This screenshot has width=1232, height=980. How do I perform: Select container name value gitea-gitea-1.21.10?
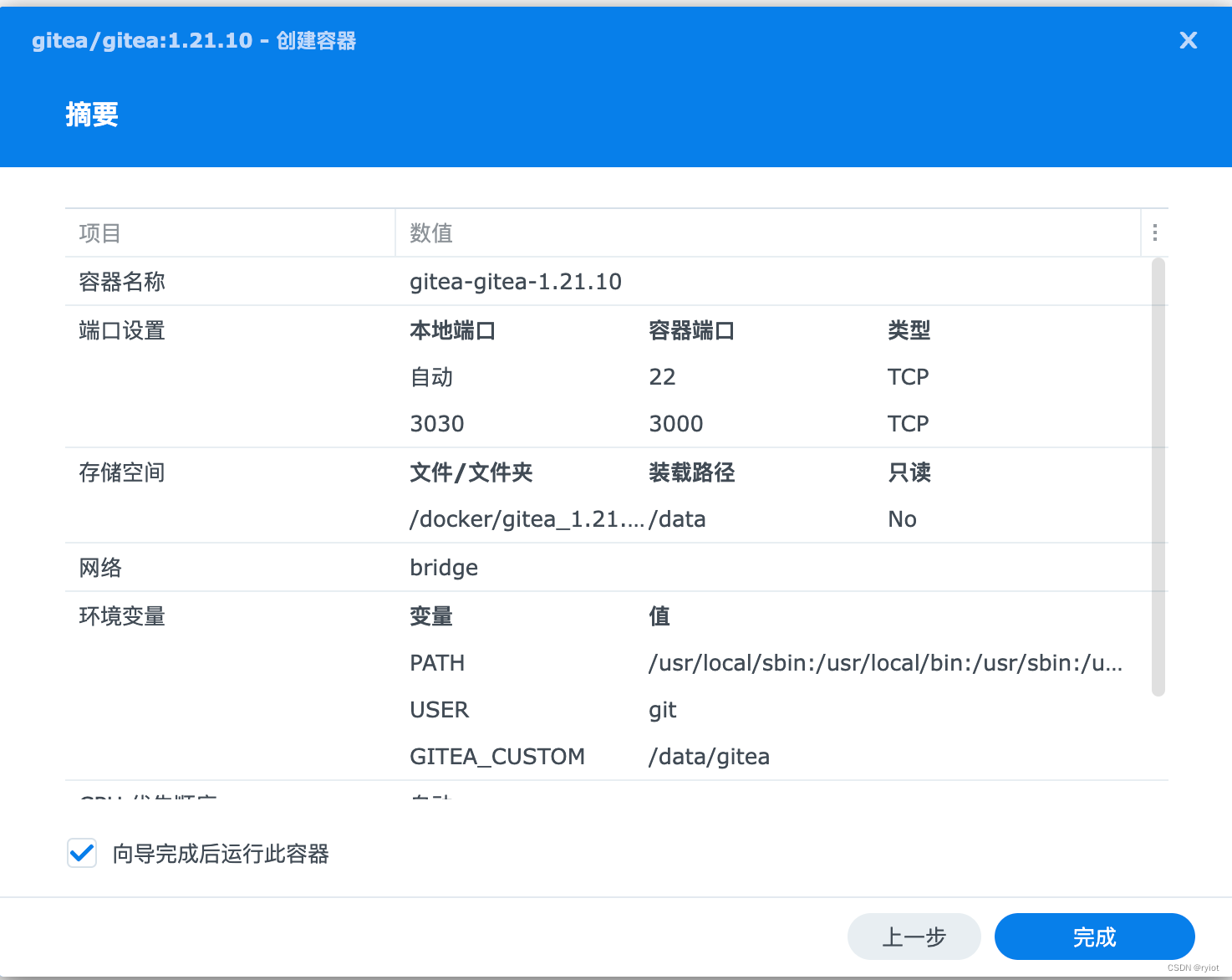[x=516, y=282]
